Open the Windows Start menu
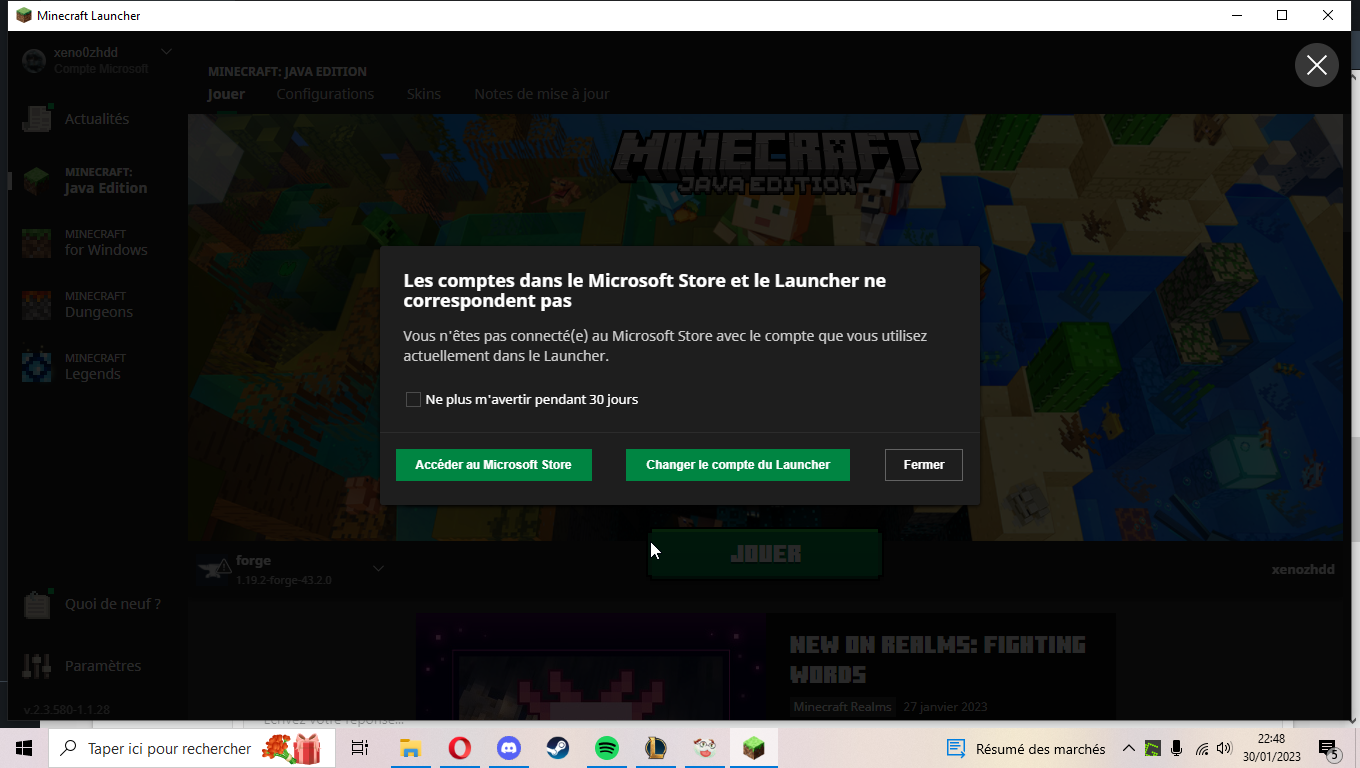This screenshot has height=768, width=1360. tap(24, 748)
